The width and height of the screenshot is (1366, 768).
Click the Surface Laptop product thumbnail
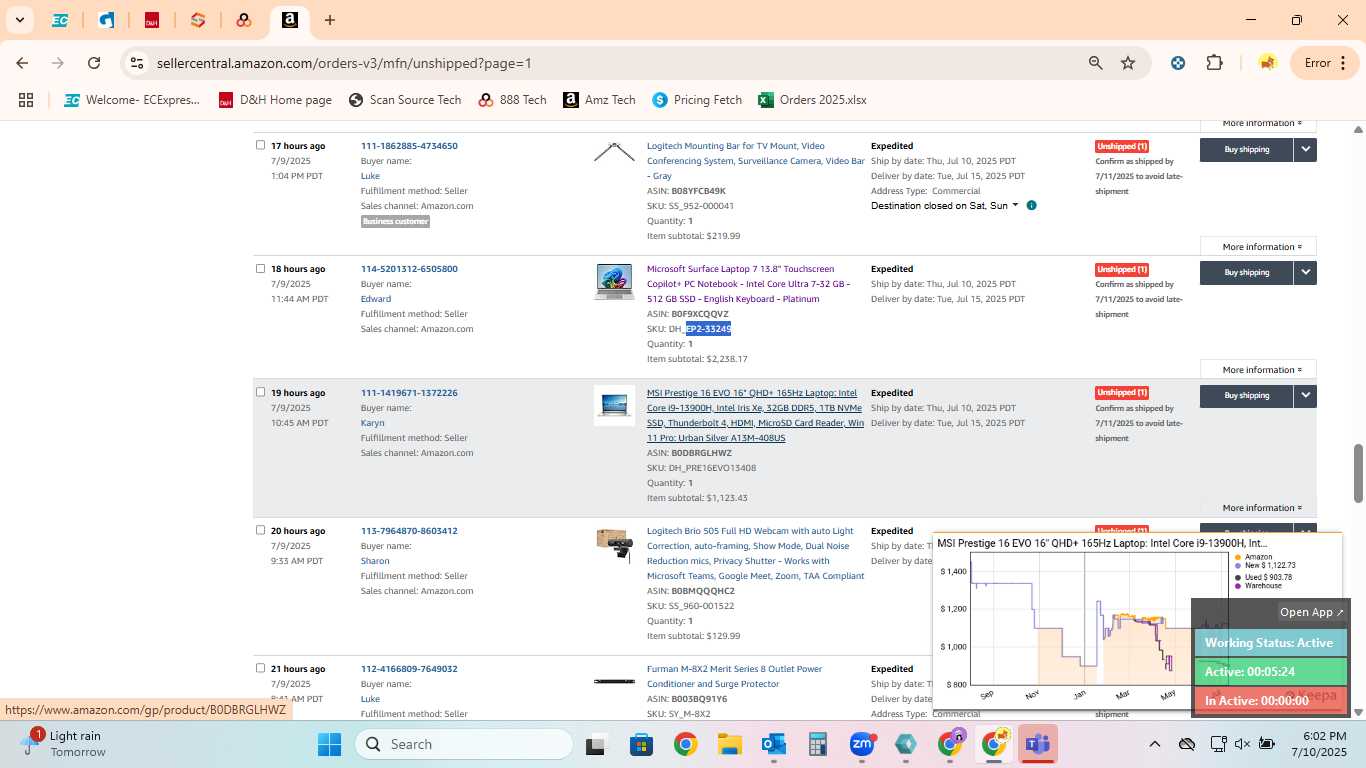(x=614, y=281)
